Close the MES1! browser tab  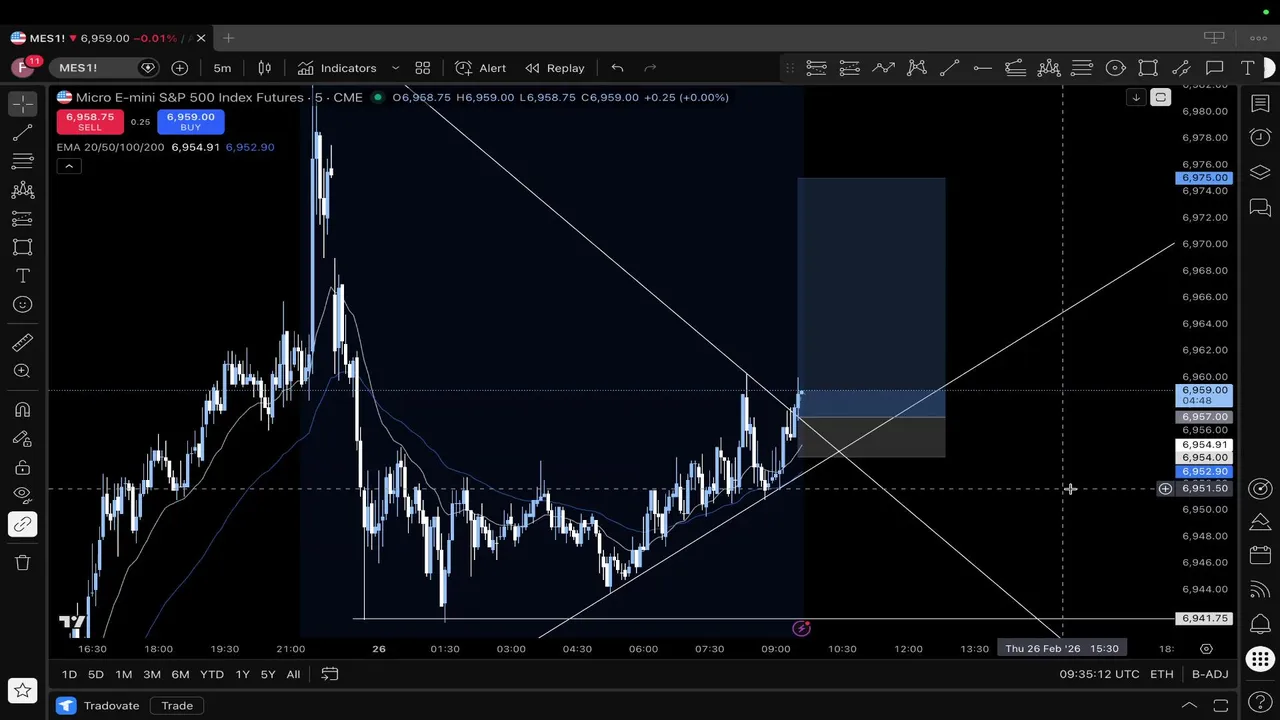[x=201, y=38]
